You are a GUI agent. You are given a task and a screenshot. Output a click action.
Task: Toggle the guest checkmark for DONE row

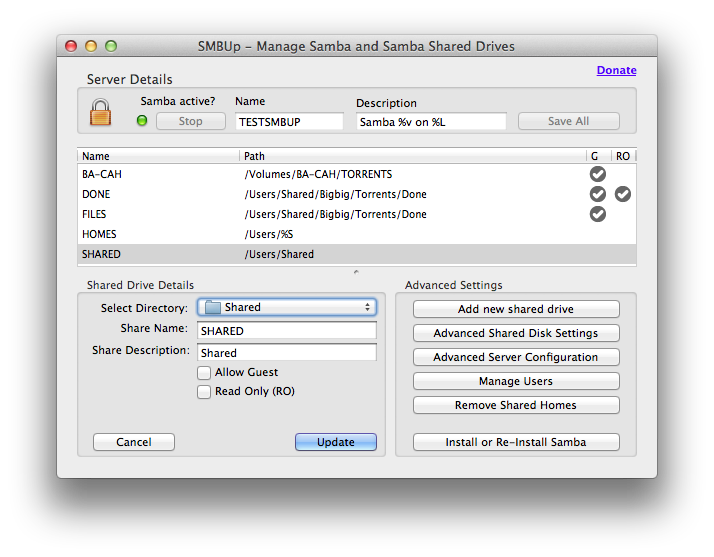point(597,194)
